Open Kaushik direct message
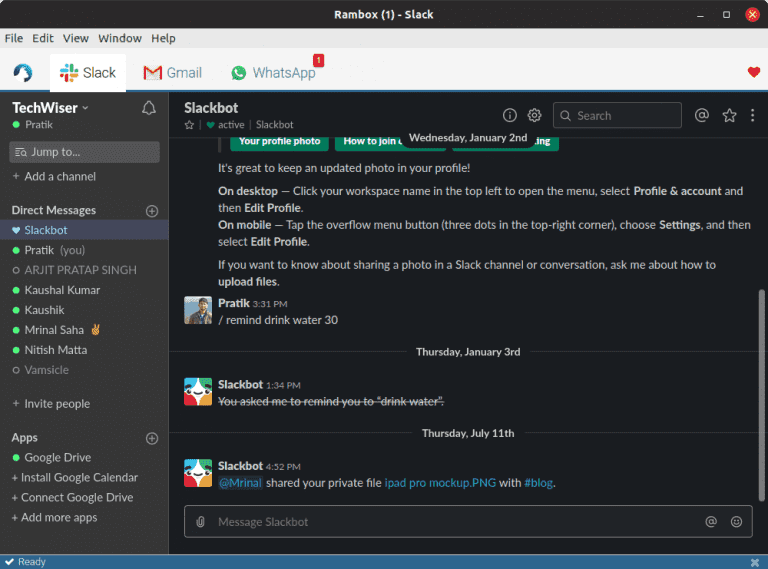 pos(84,310)
